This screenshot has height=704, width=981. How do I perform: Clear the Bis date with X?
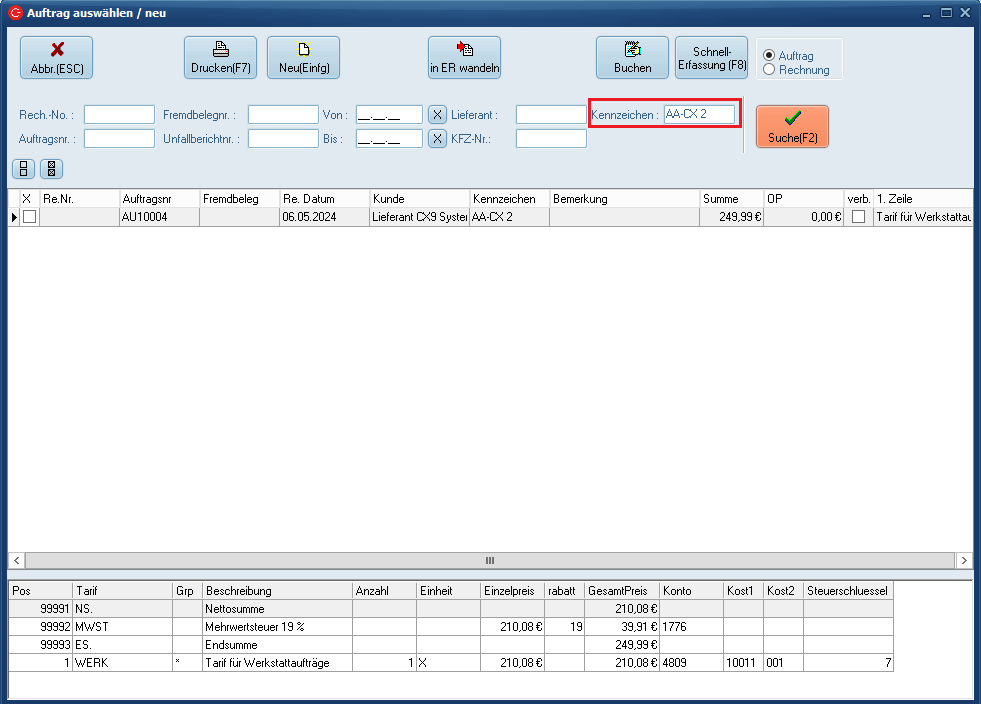[x=437, y=139]
